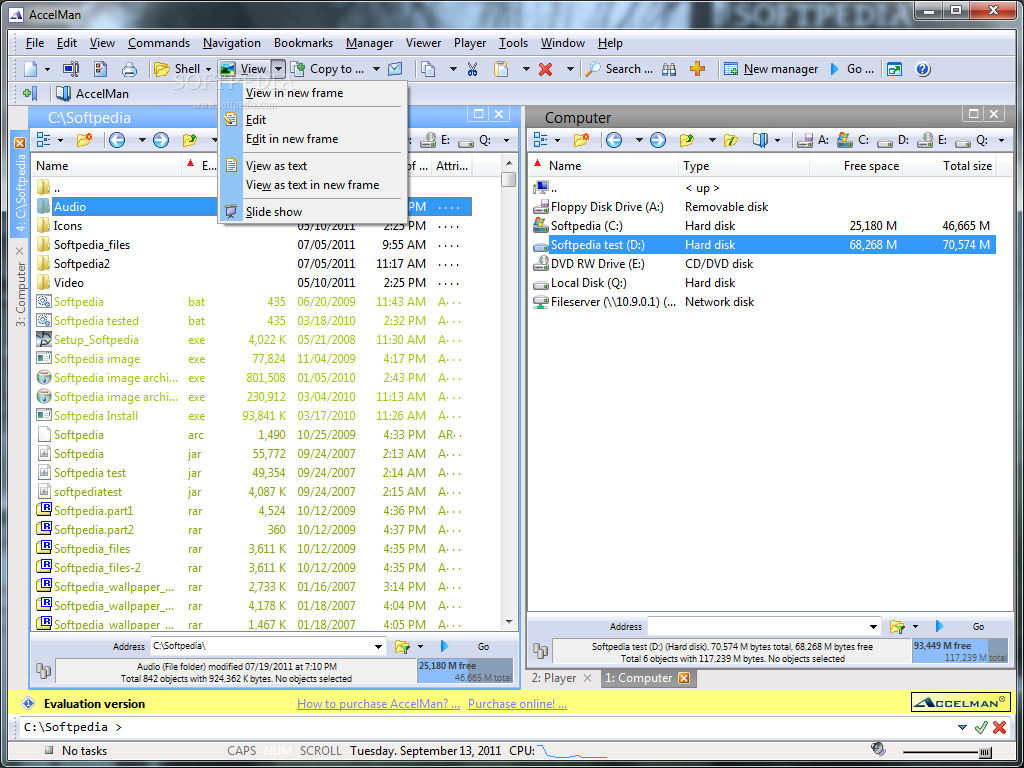Click the green check icon on command line
Image resolution: width=1024 pixels, height=768 pixels.
point(980,727)
